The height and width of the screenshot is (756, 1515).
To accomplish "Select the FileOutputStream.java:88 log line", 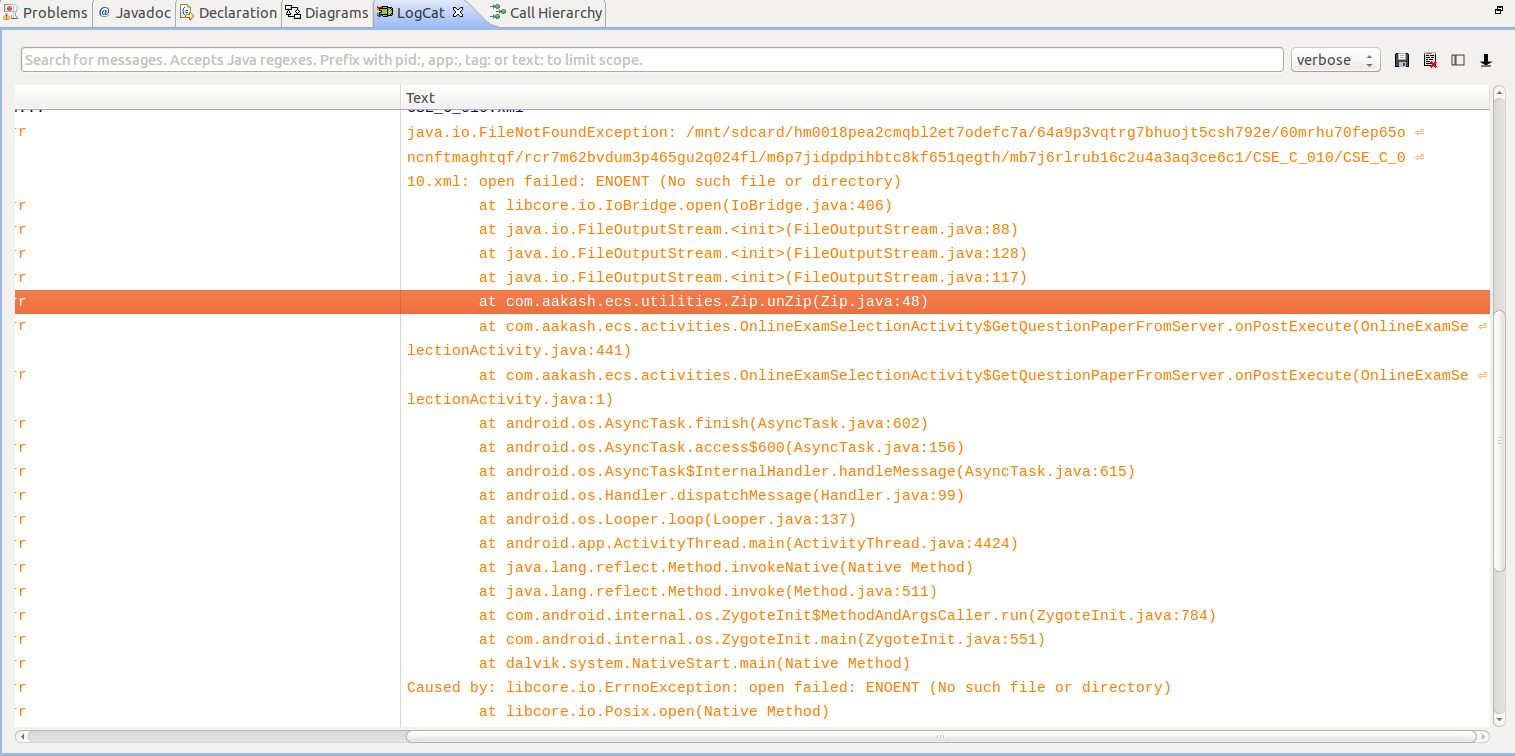I will 752,230.
